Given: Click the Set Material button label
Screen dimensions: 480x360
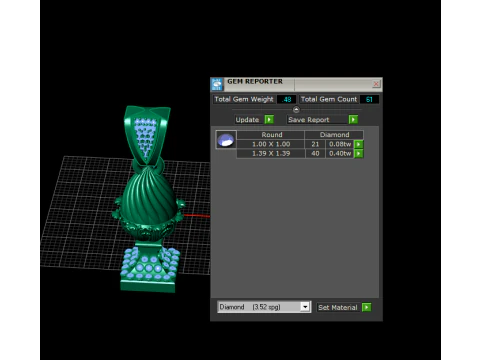Looking at the screenshot, I should click(338, 307).
